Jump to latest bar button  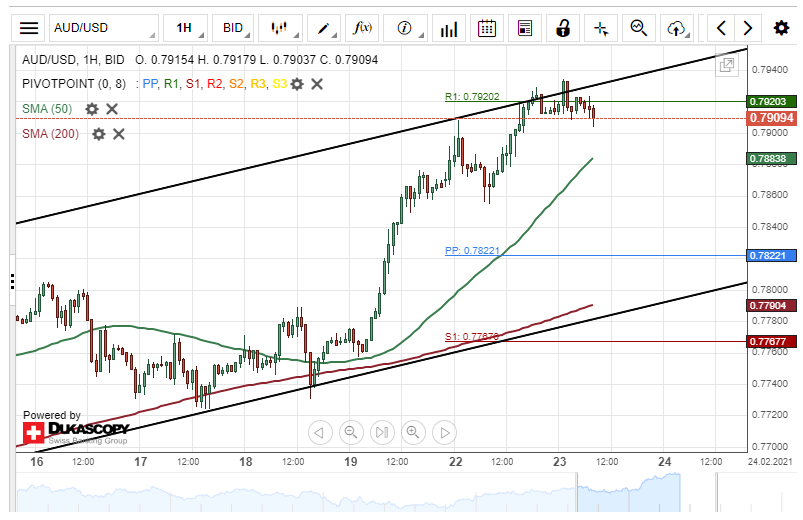[382, 432]
